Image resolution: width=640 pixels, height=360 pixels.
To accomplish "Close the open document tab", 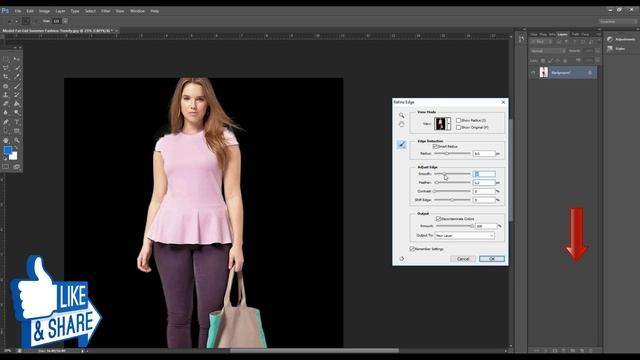I will tap(116, 31).
